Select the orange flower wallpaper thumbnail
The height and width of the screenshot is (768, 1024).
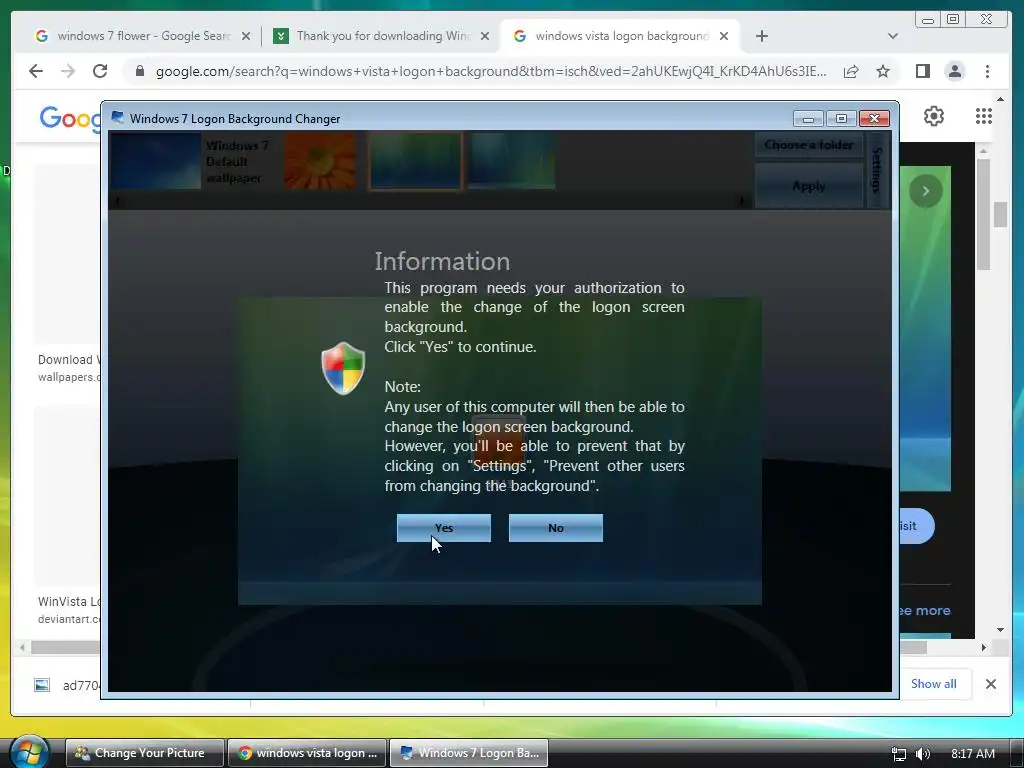[x=320, y=161]
